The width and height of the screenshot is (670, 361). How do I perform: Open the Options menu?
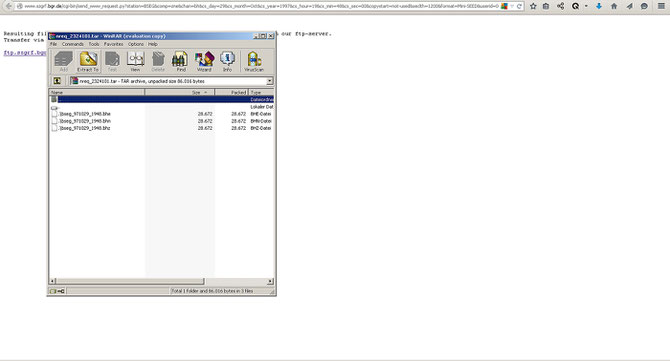(136, 44)
